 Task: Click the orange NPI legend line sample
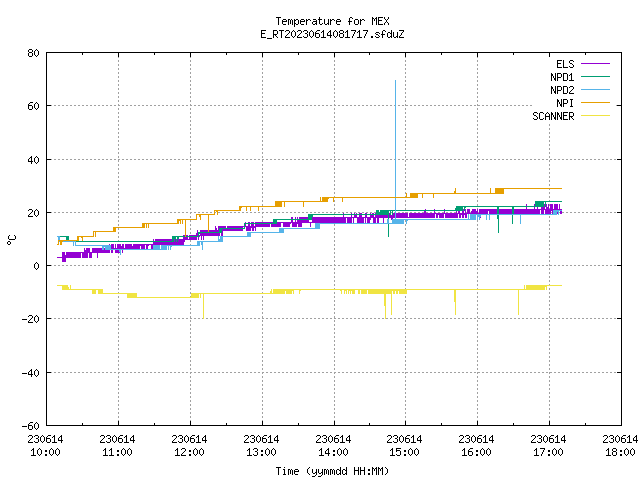[x=596, y=103]
